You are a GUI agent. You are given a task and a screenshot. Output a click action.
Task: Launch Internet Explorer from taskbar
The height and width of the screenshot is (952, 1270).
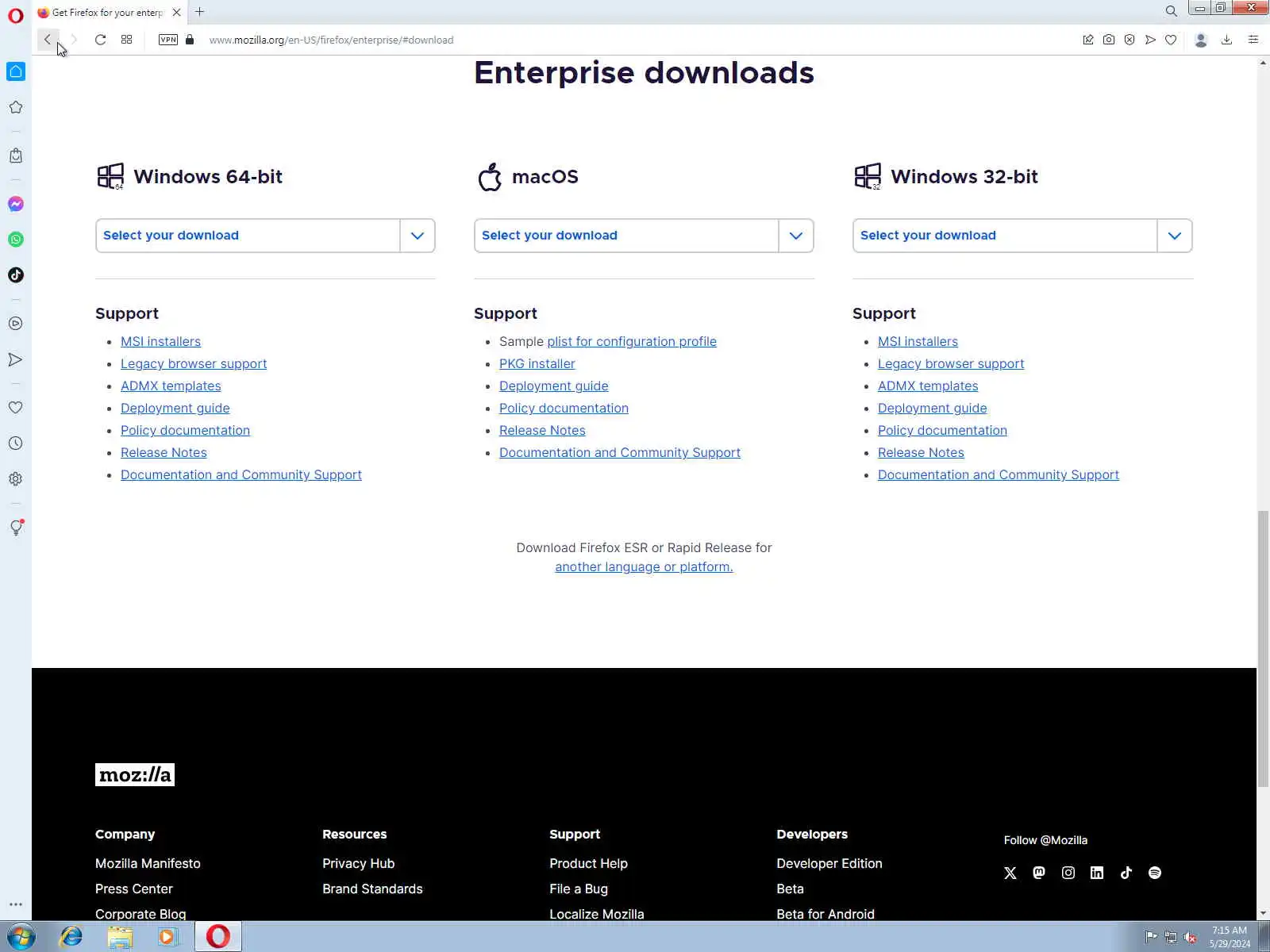71,937
